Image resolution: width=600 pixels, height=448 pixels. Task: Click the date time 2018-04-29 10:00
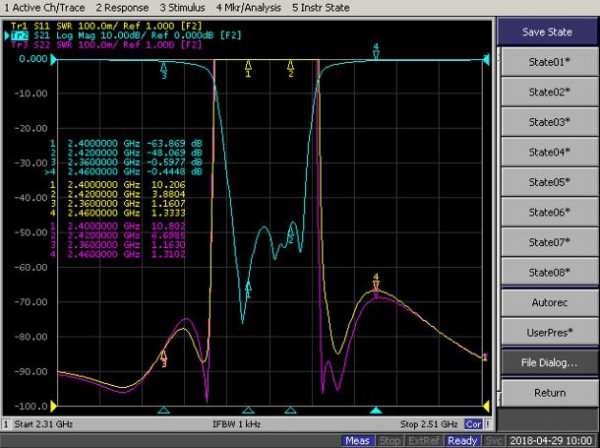pos(551,441)
